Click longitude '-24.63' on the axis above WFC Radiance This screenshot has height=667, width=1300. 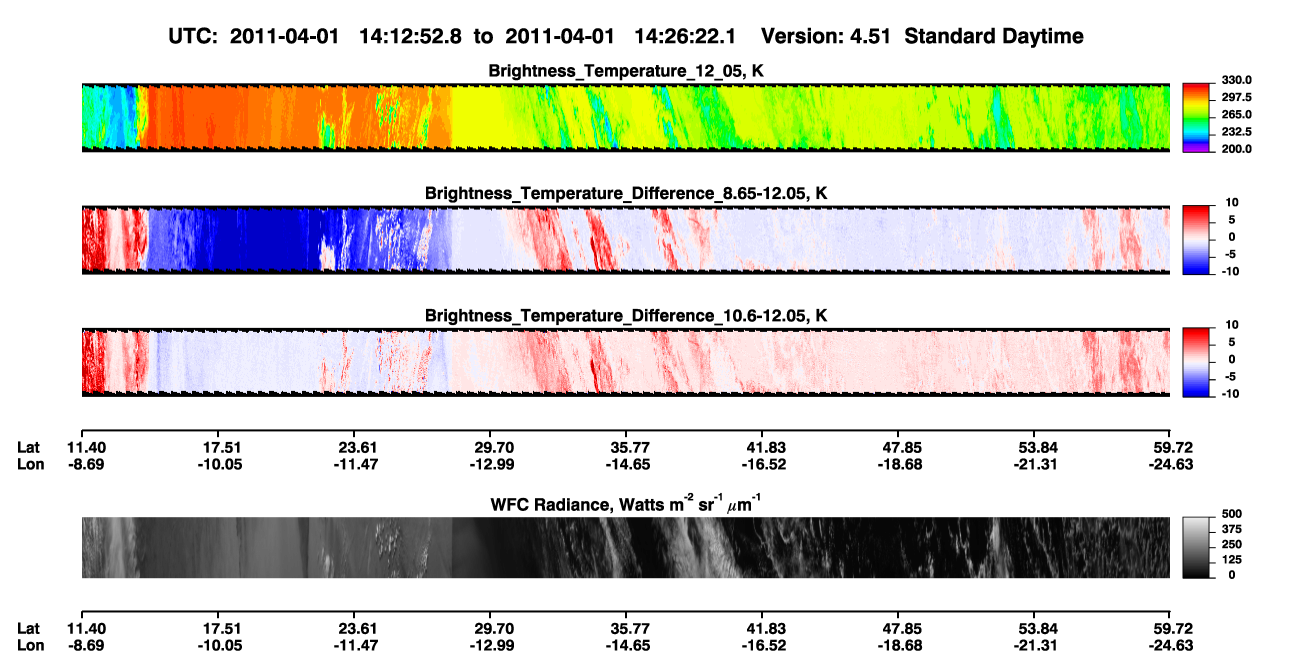pos(1169,464)
